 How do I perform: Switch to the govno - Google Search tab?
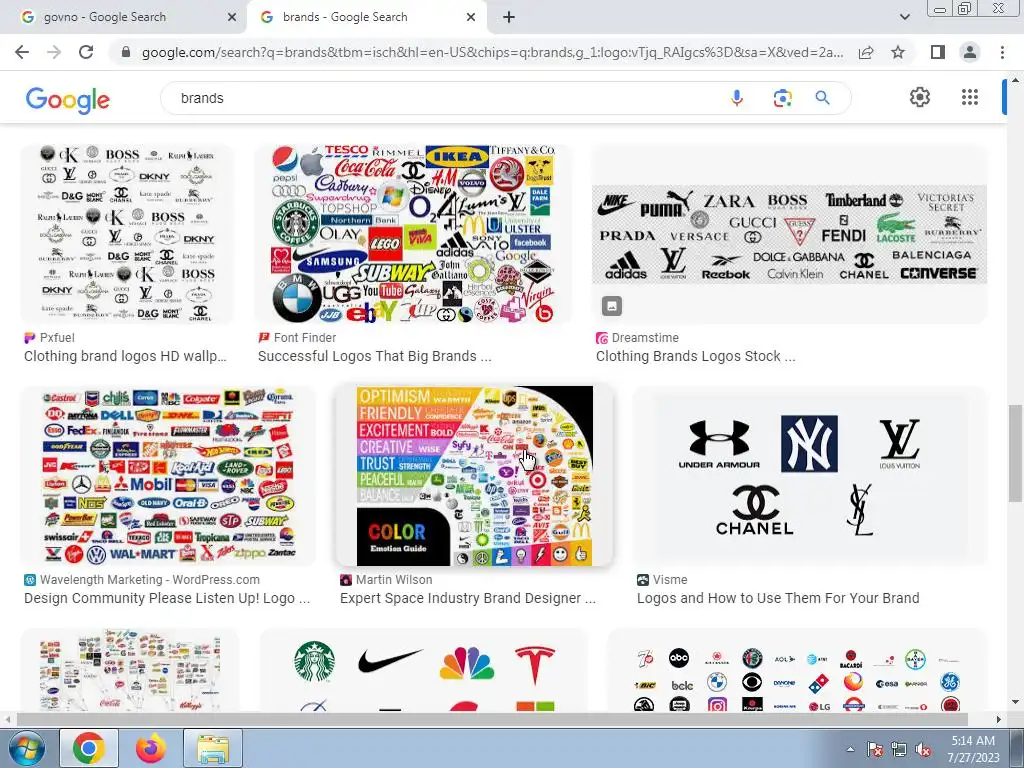(x=123, y=17)
